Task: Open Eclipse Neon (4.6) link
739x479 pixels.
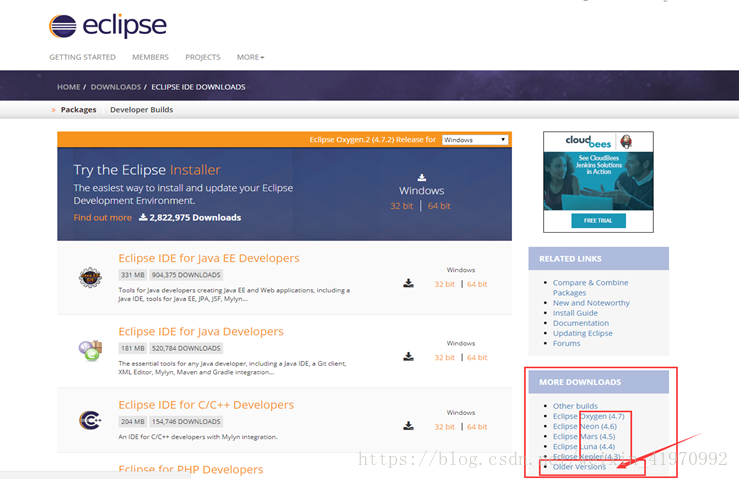Action: pyautogui.click(x=585, y=426)
